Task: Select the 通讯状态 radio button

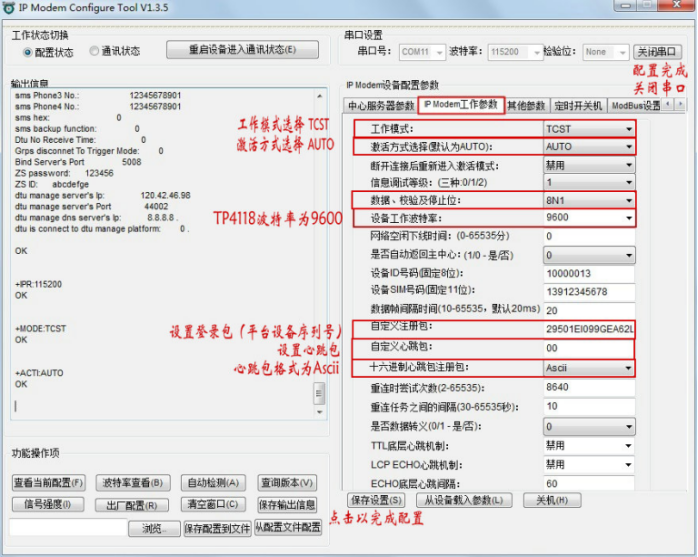Action: coord(95,51)
